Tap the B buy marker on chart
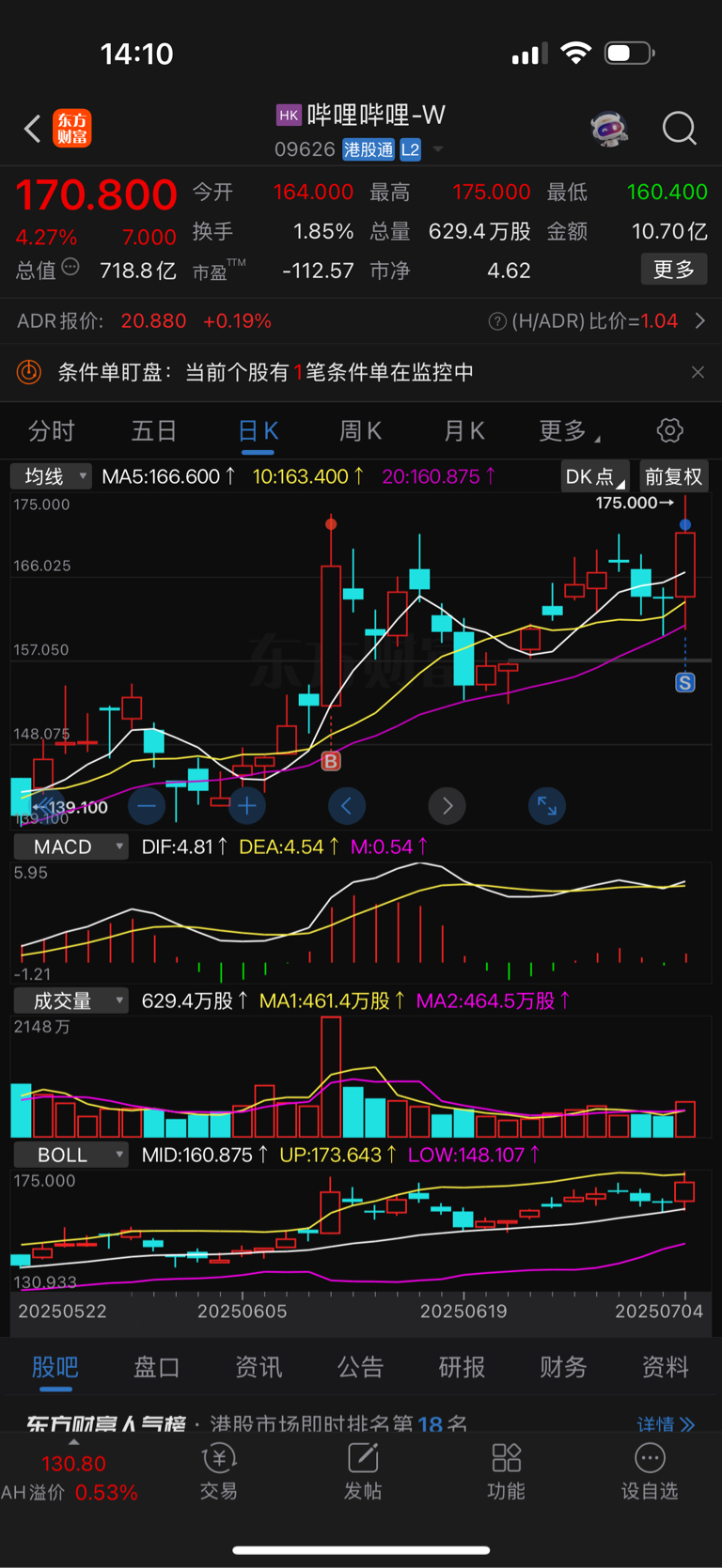The image size is (722, 1568). 331,761
